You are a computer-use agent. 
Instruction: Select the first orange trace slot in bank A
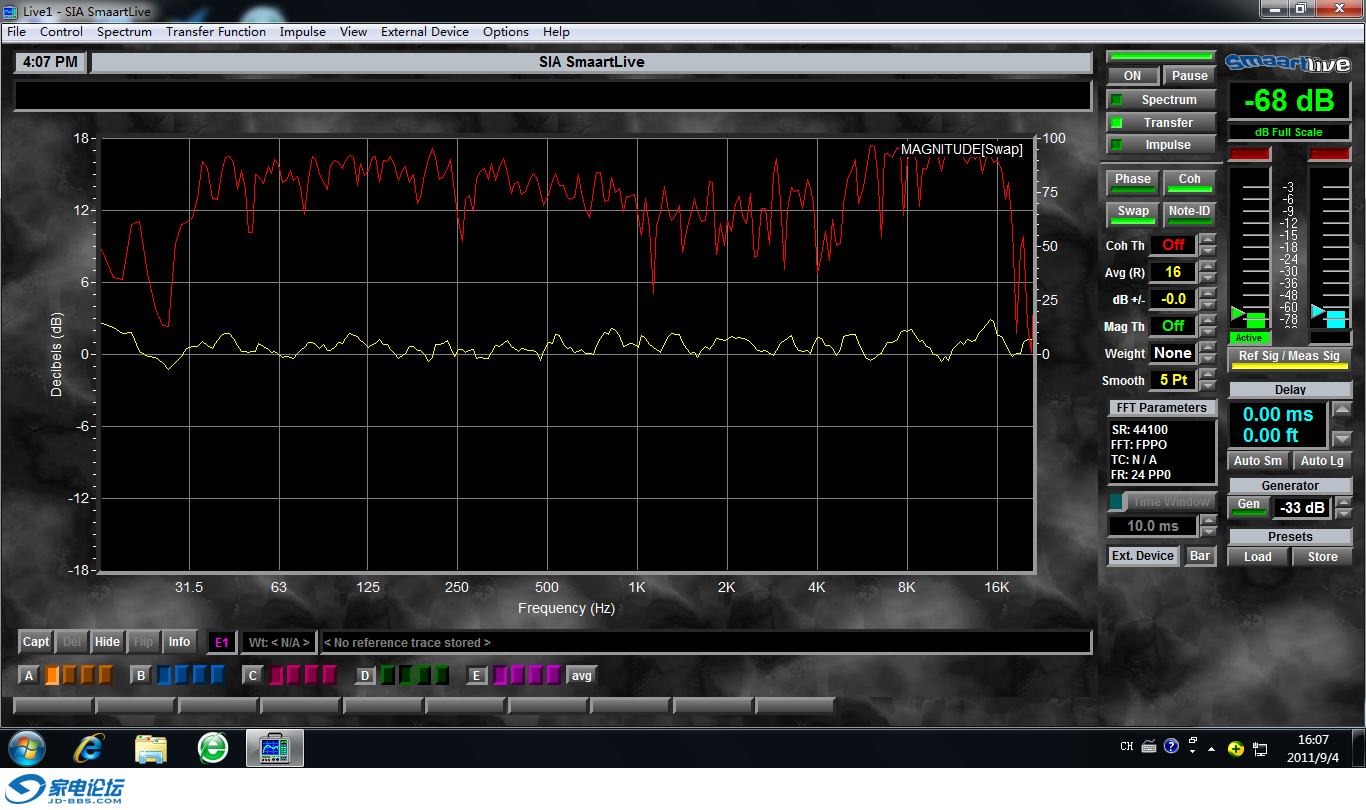(53, 675)
